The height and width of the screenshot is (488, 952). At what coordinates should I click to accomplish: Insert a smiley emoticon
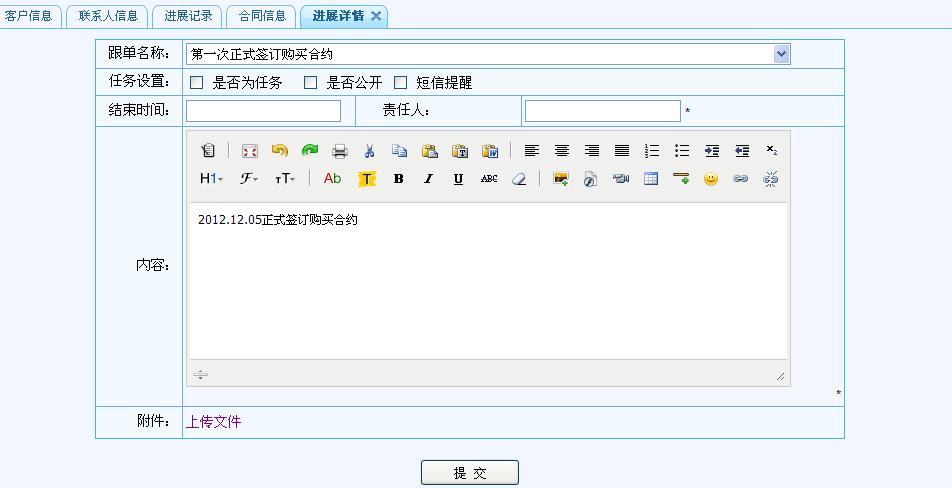point(711,178)
